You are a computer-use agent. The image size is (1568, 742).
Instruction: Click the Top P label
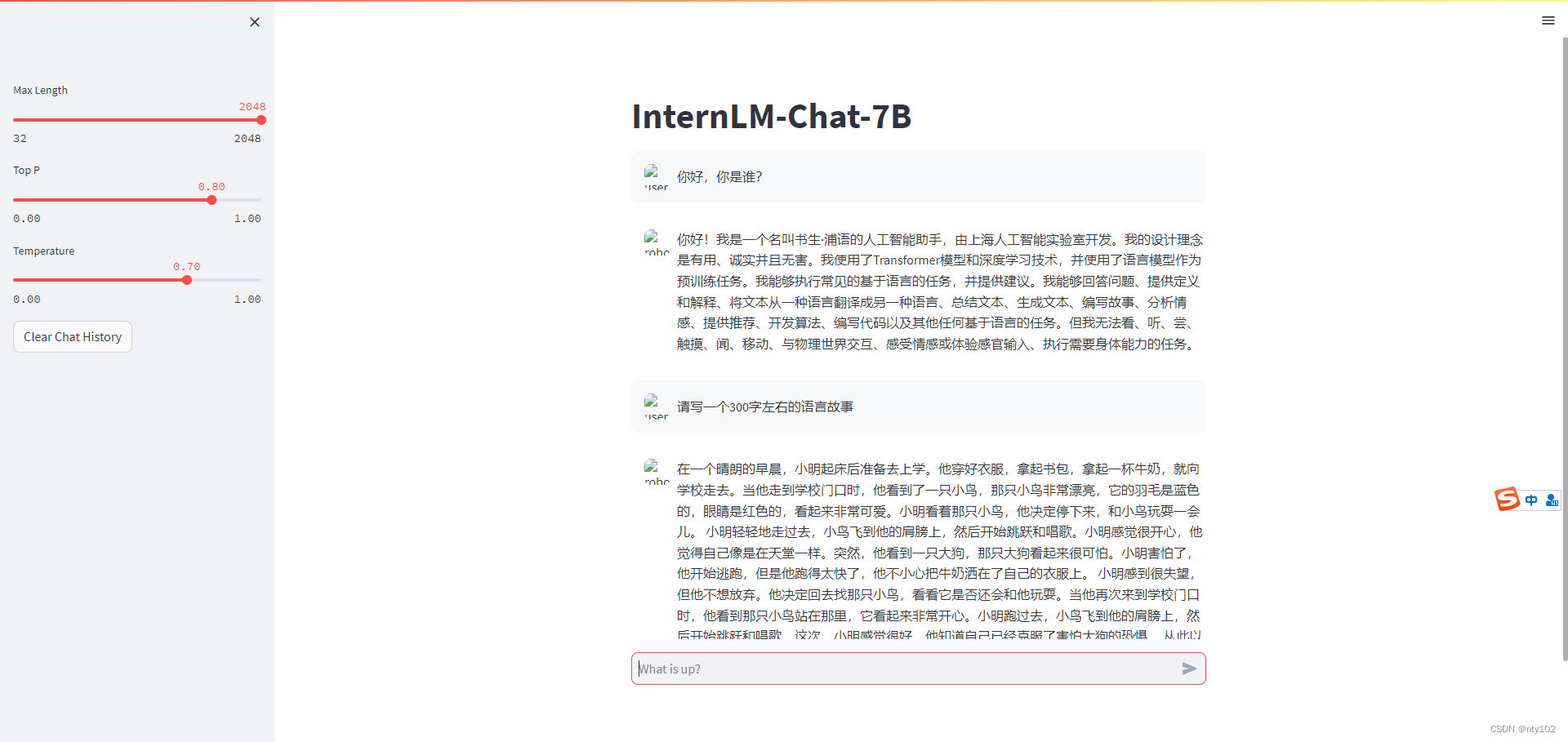(x=26, y=171)
